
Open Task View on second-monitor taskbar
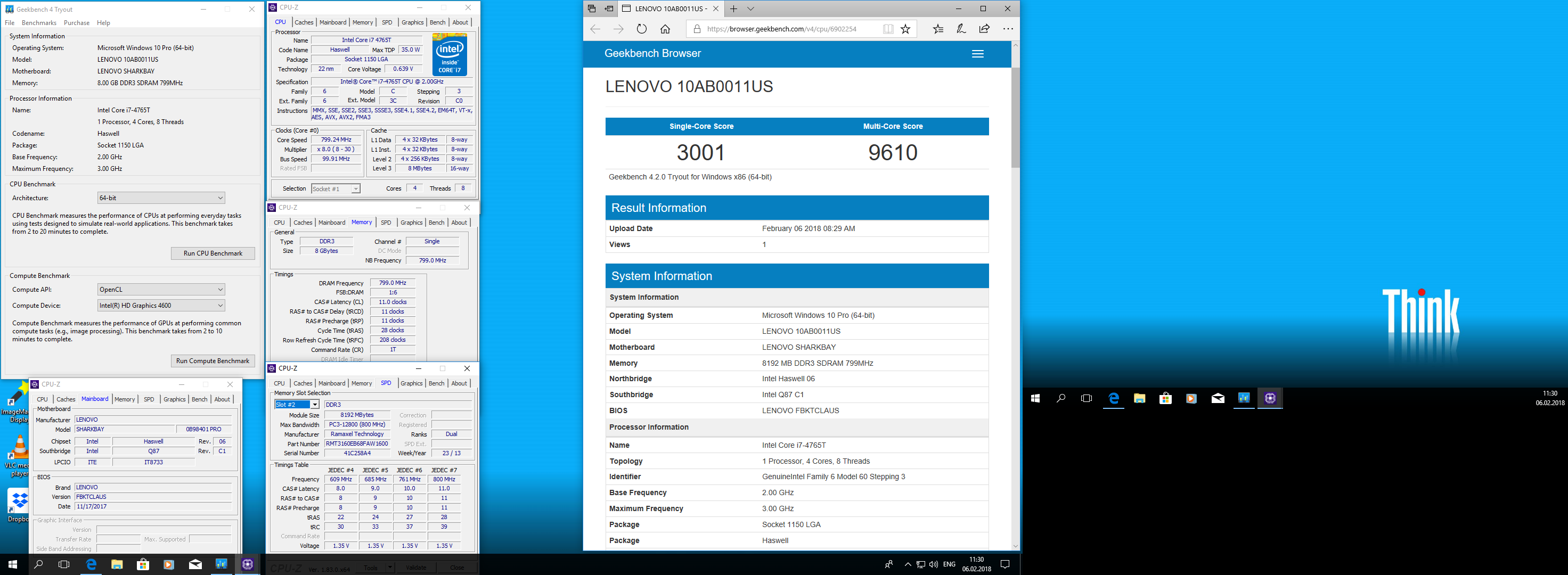(x=1087, y=399)
